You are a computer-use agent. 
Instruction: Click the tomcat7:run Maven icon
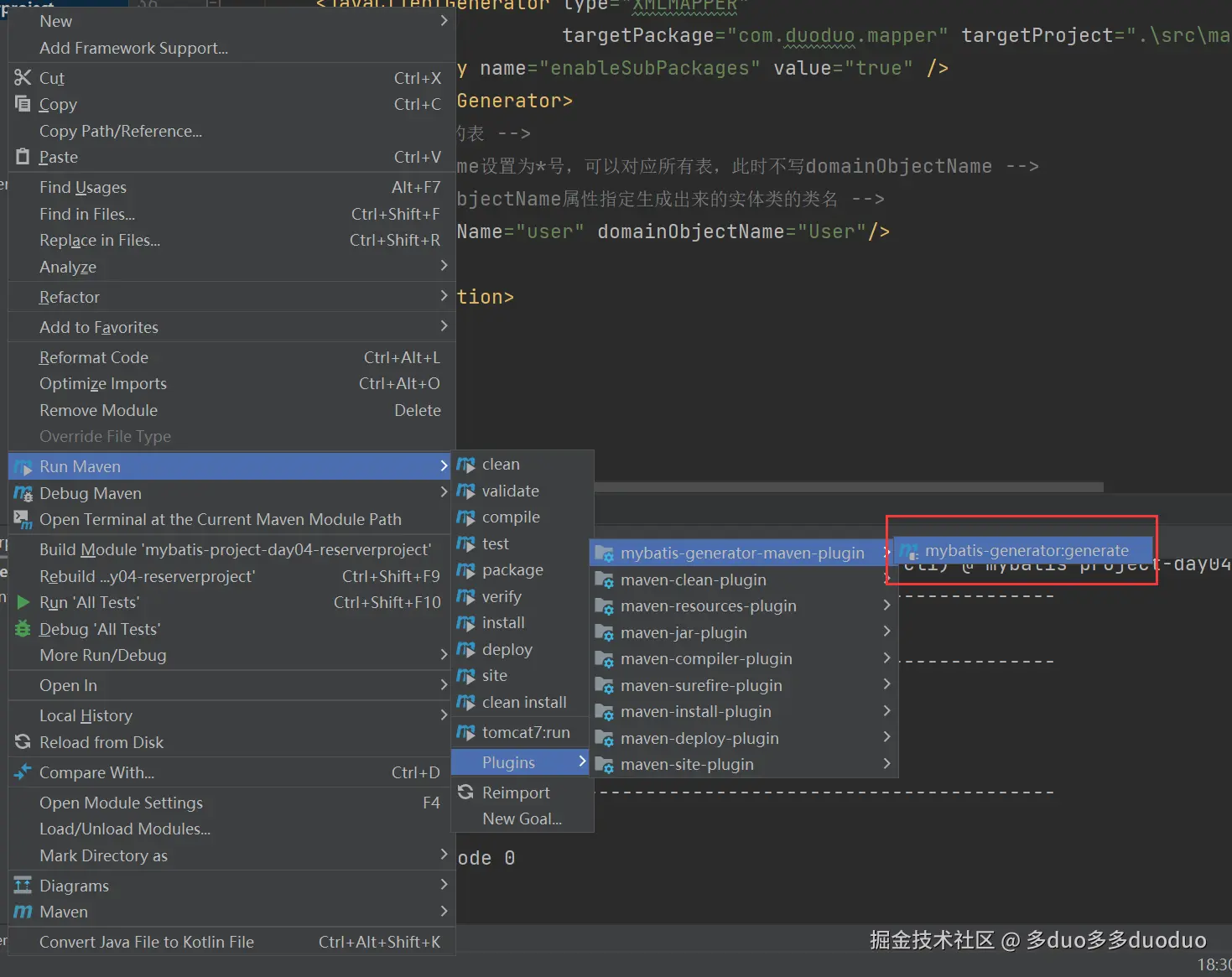coord(465,732)
